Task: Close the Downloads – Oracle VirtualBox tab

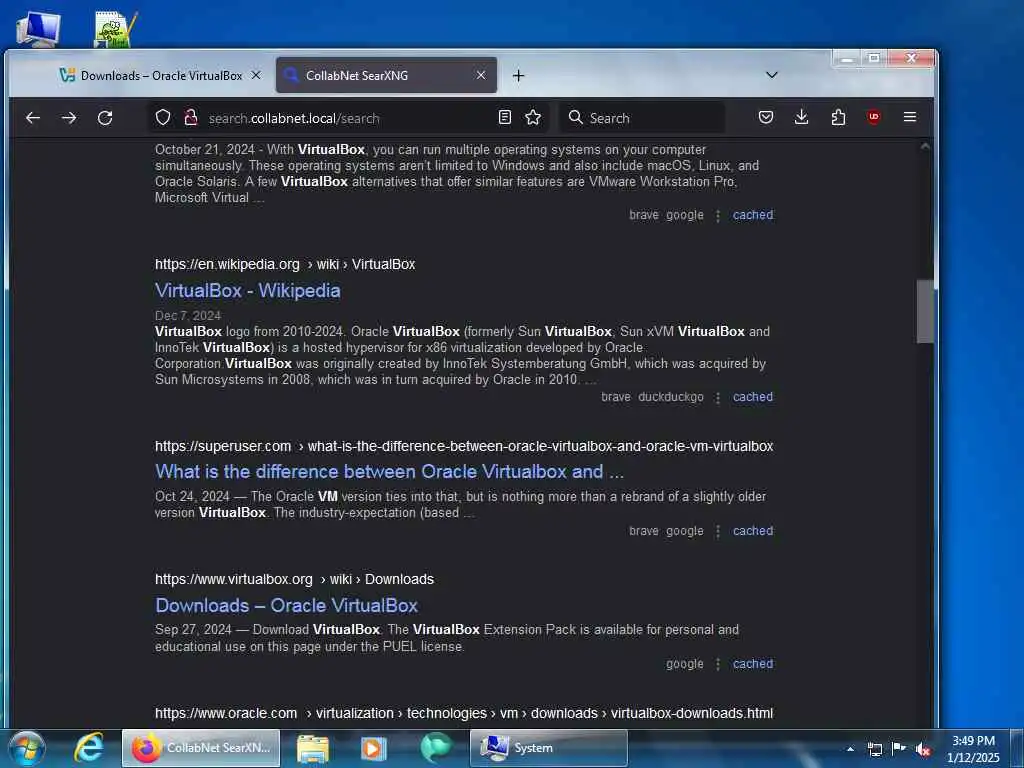Action: 256,76
